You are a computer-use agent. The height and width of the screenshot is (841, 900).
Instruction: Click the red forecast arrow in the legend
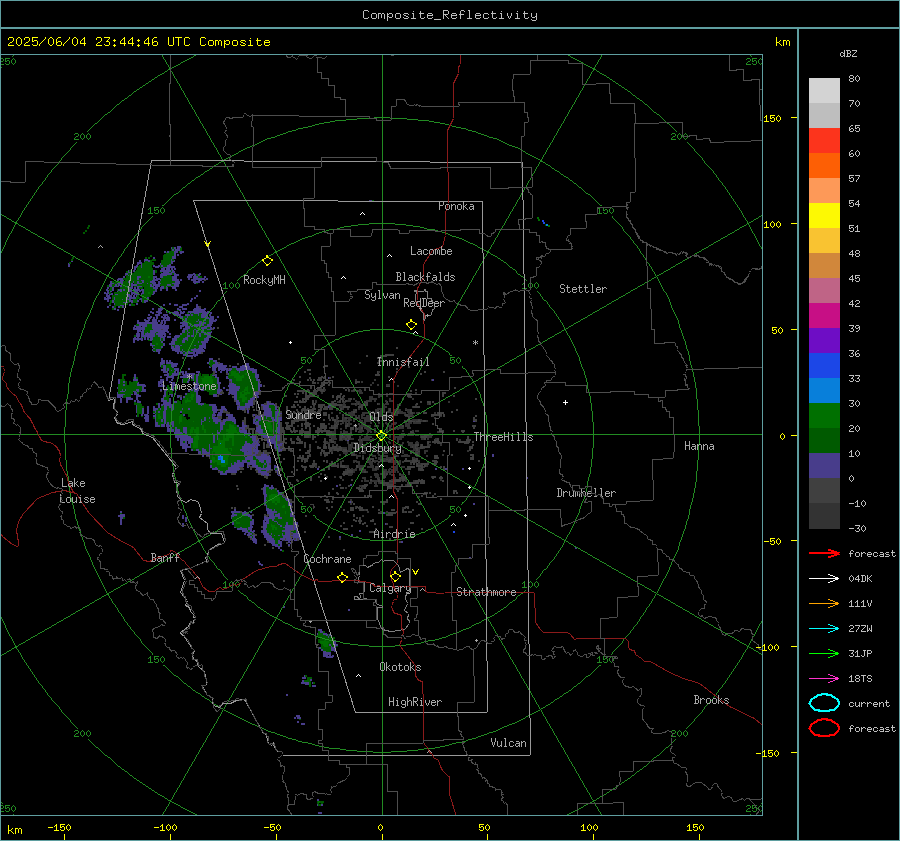point(824,553)
